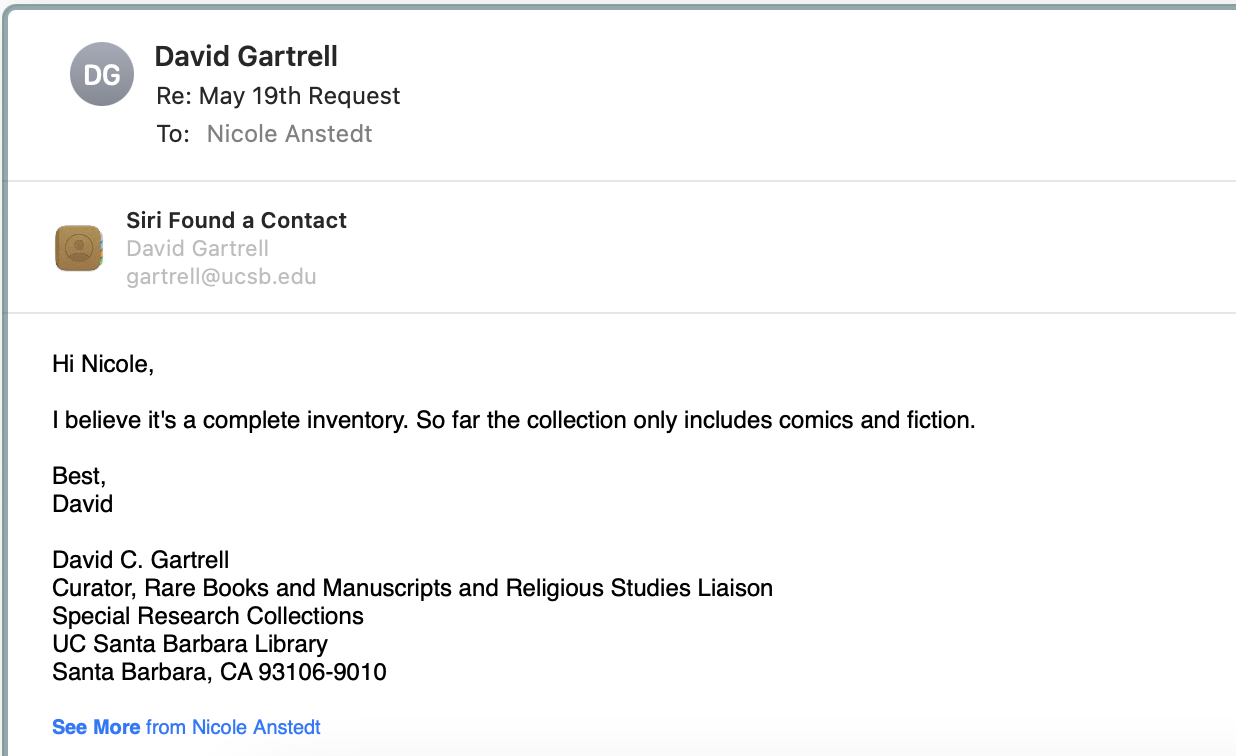Click the signature name David C. Gartrell
Image resolution: width=1236 pixels, height=756 pixels.
(x=141, y=560)
